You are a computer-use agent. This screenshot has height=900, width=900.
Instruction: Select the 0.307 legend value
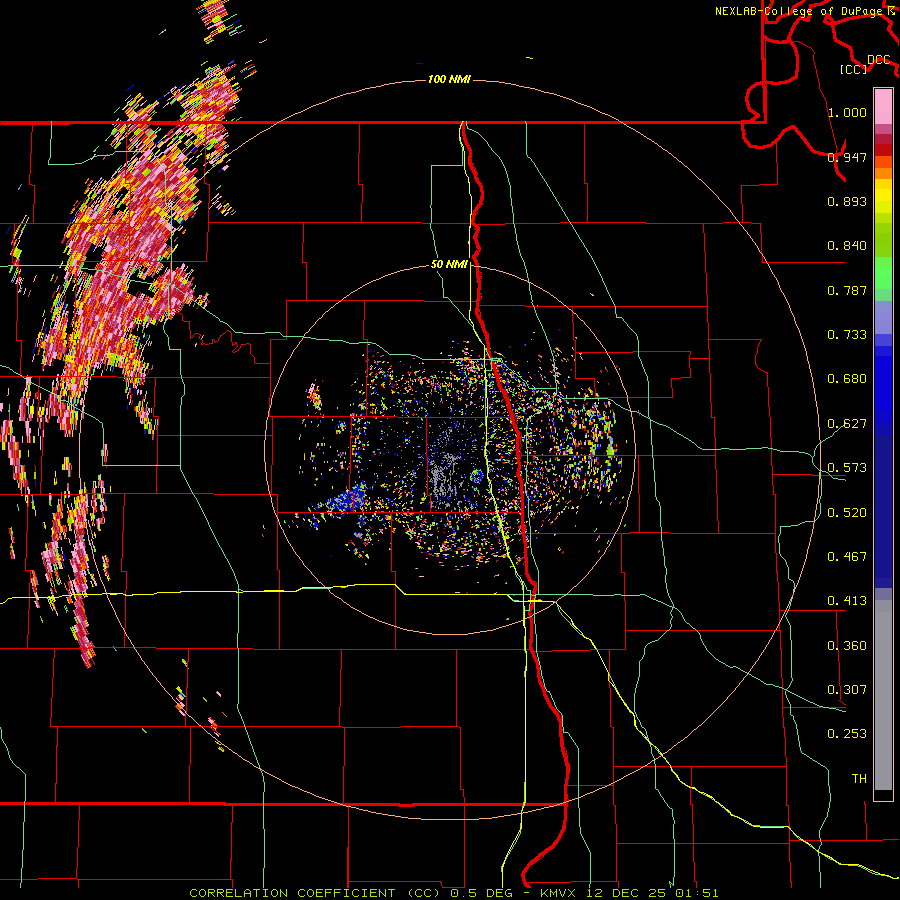click(x=847, y=690)
